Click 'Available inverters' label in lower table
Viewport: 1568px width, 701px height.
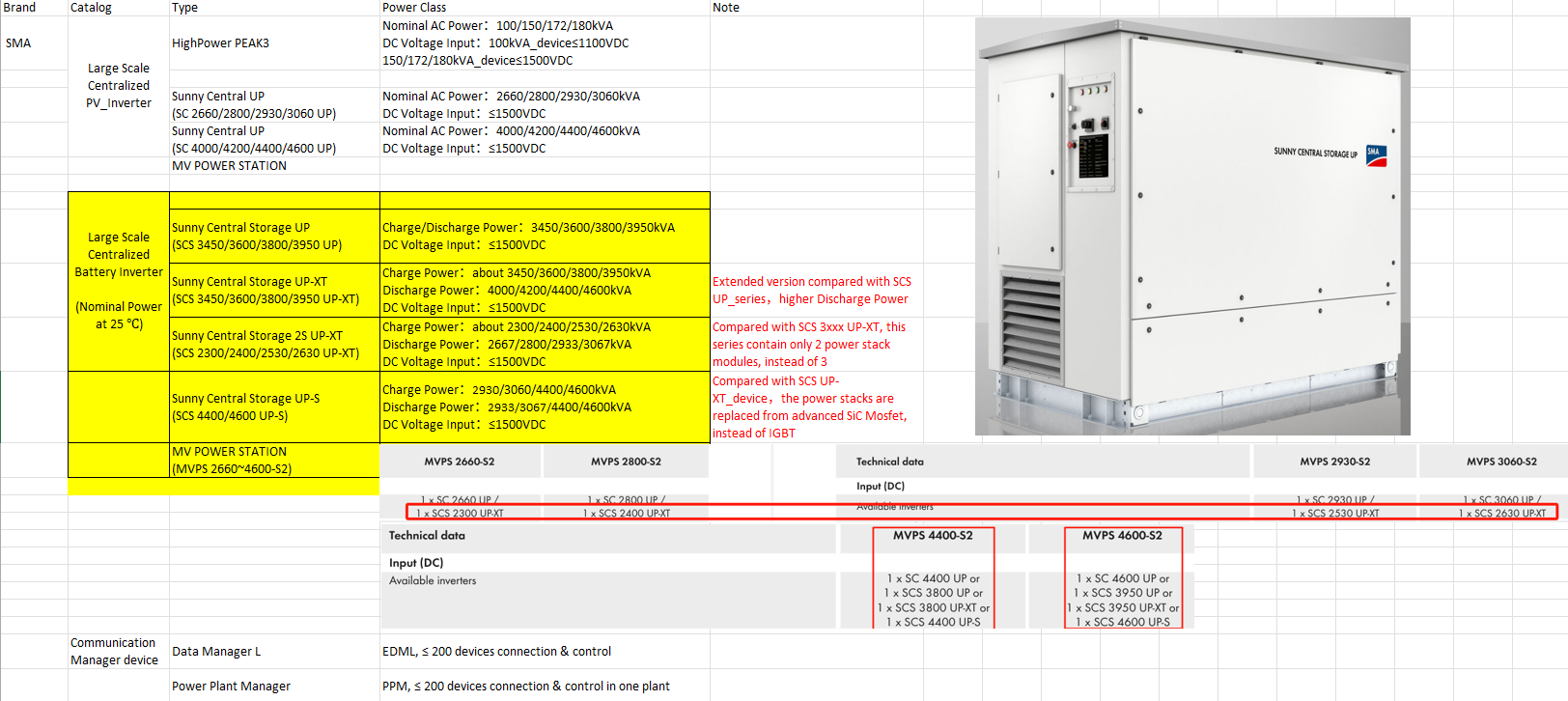coord(433,580)
